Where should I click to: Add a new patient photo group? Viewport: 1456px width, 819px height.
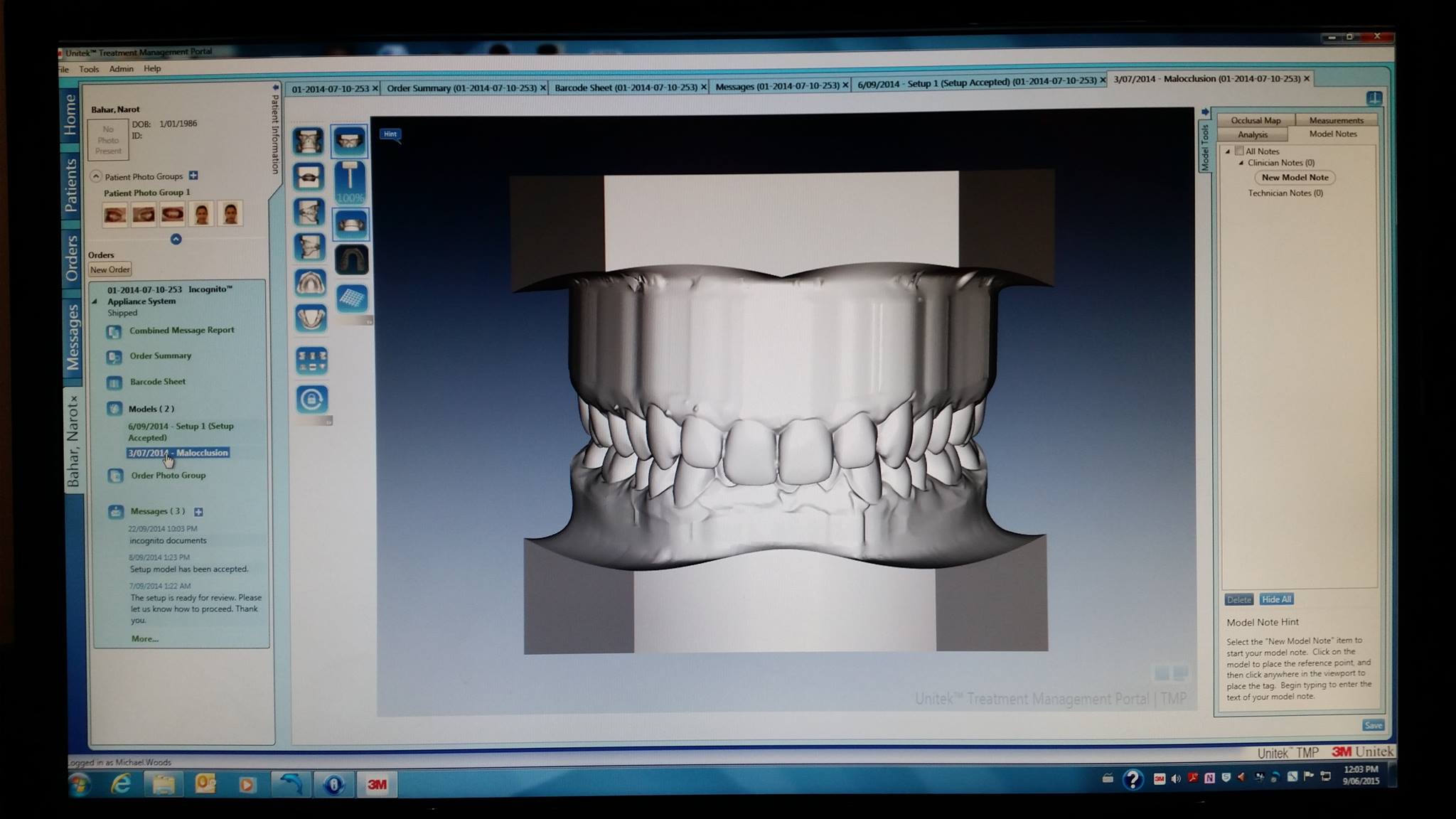point(193,175)
